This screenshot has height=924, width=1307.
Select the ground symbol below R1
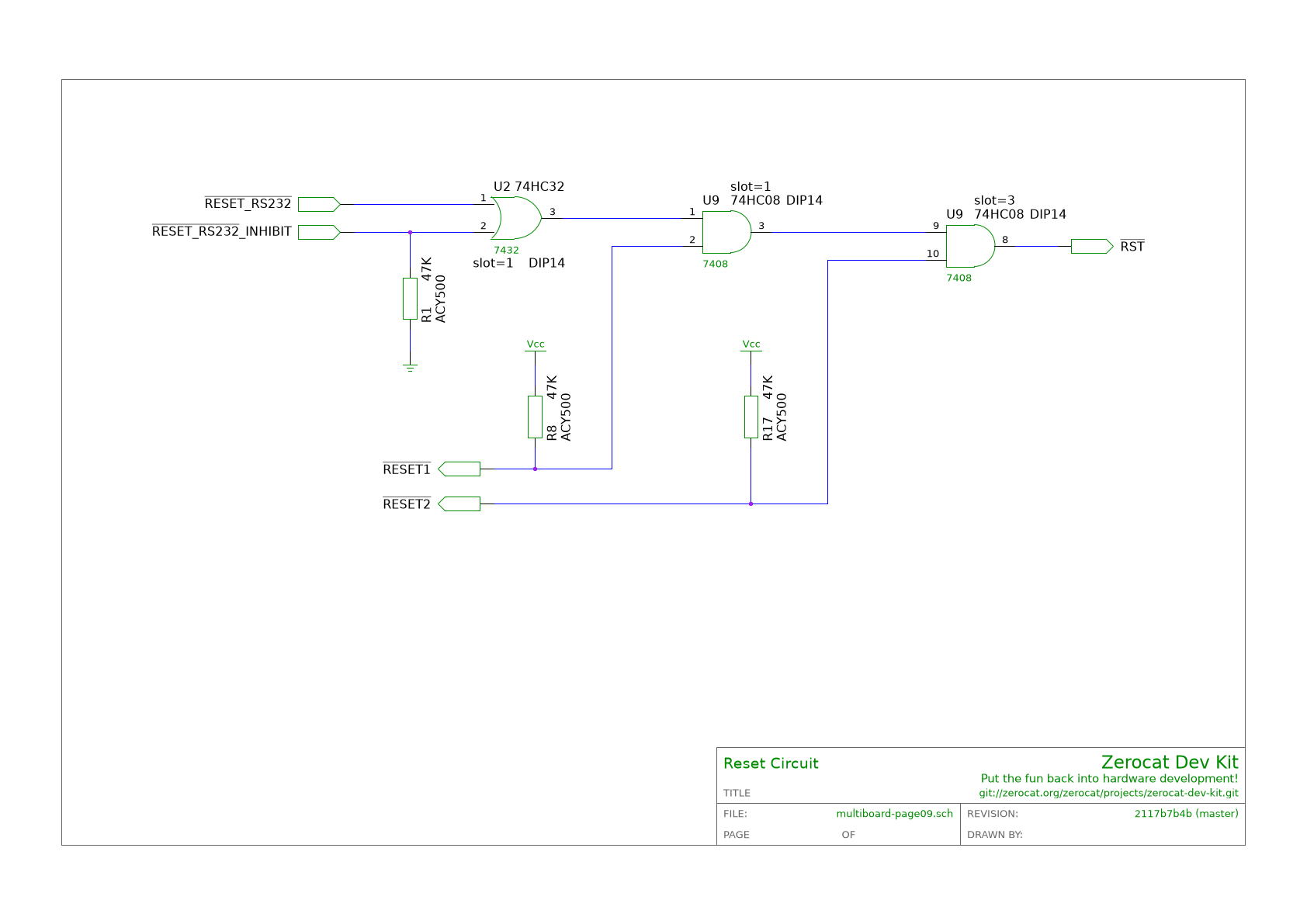(410, 368)
